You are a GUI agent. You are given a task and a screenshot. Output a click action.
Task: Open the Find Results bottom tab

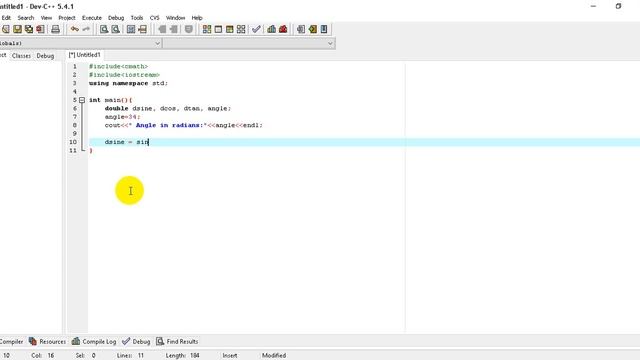point(177,341)
